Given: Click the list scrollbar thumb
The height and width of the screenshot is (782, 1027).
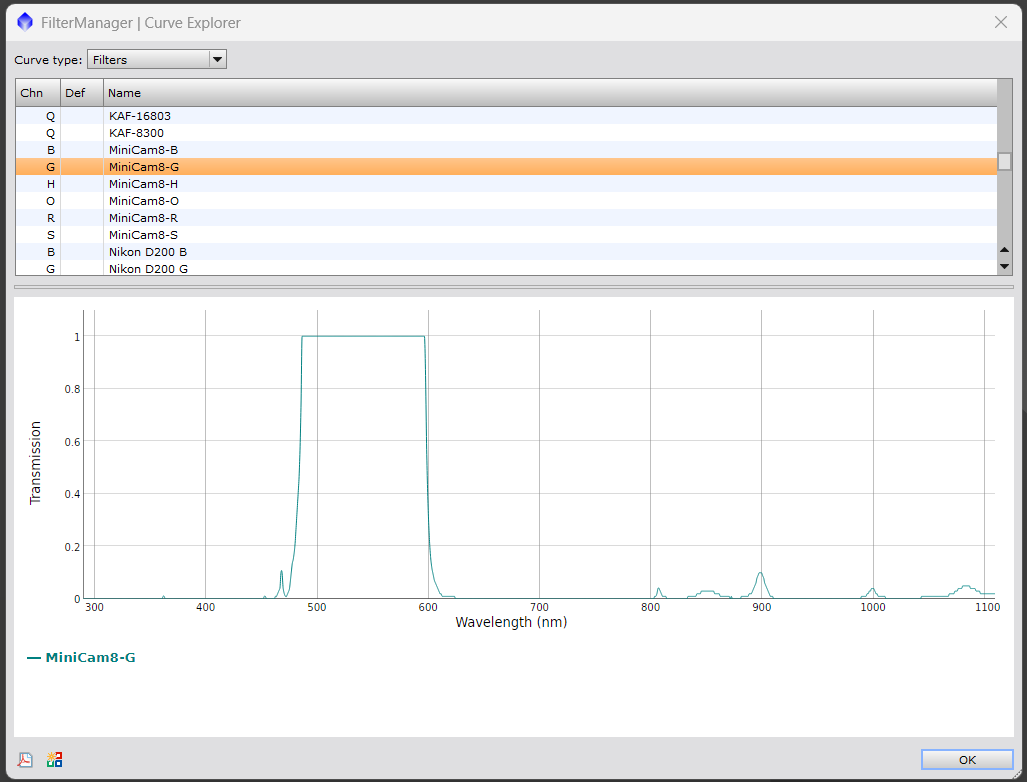Looking at the screenshot, I should [x=1004, y=161].
